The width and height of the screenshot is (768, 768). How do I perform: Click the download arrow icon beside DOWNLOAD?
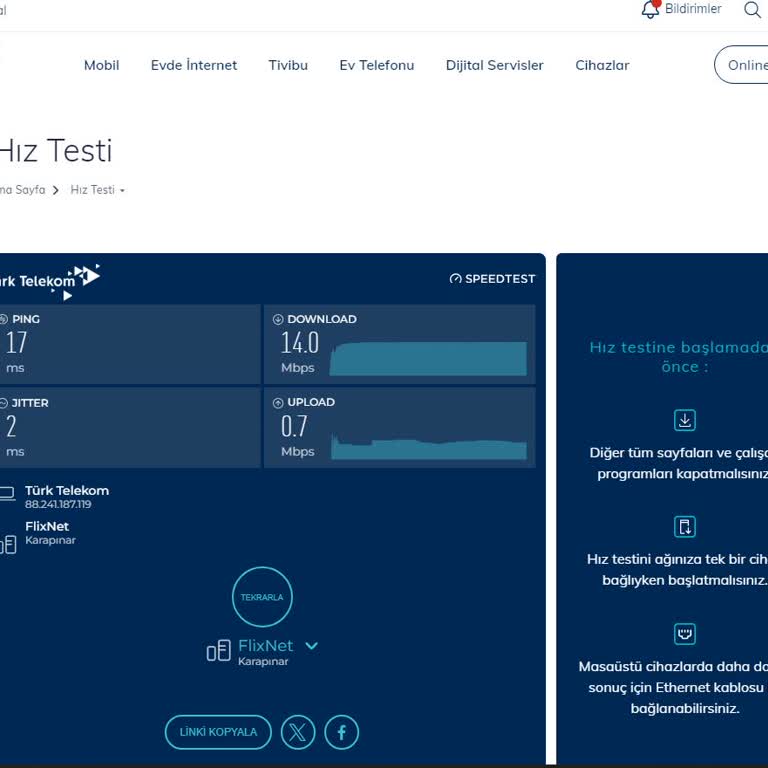278,319
